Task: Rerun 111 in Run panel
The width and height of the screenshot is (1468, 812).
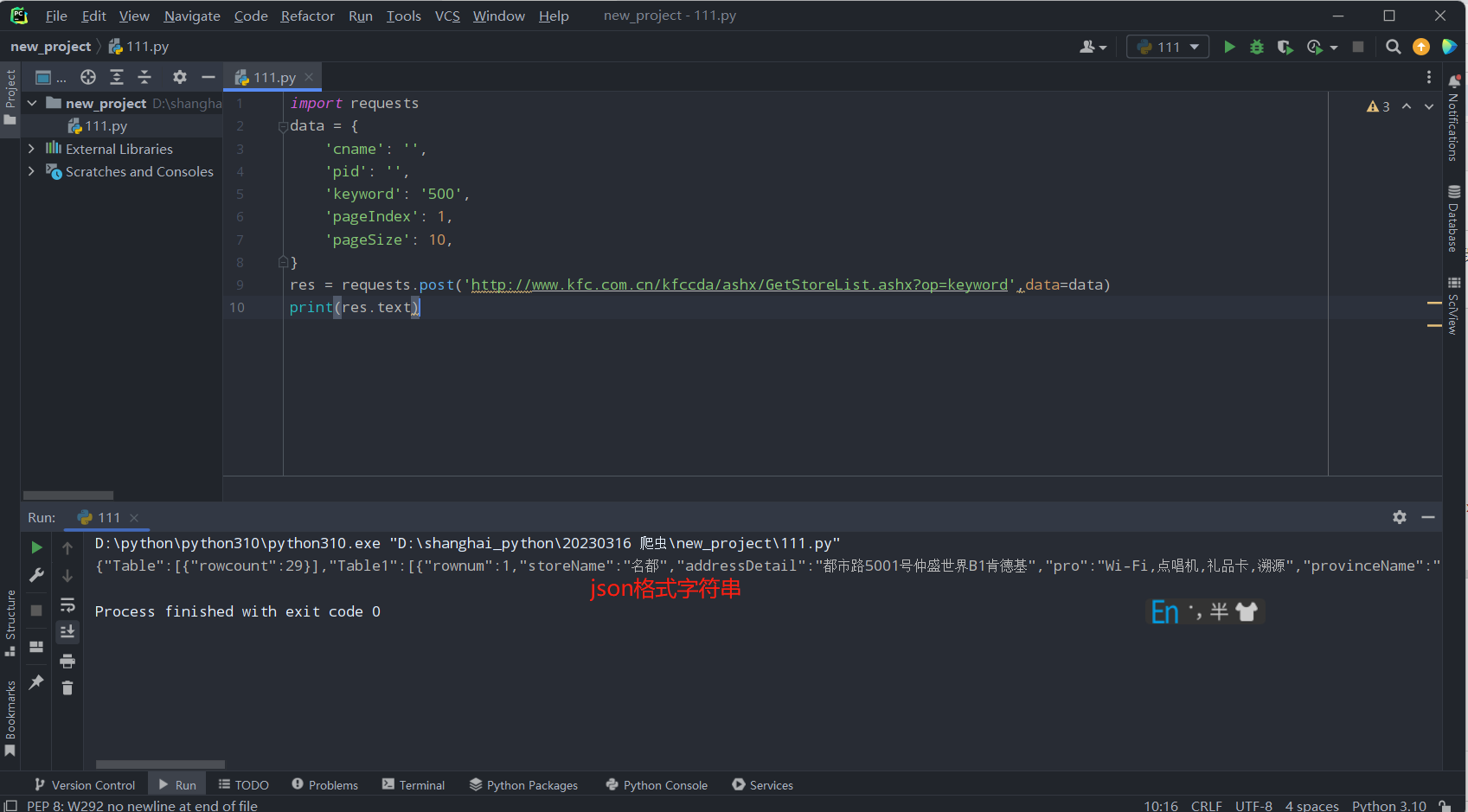Action: tap(36, 547)
